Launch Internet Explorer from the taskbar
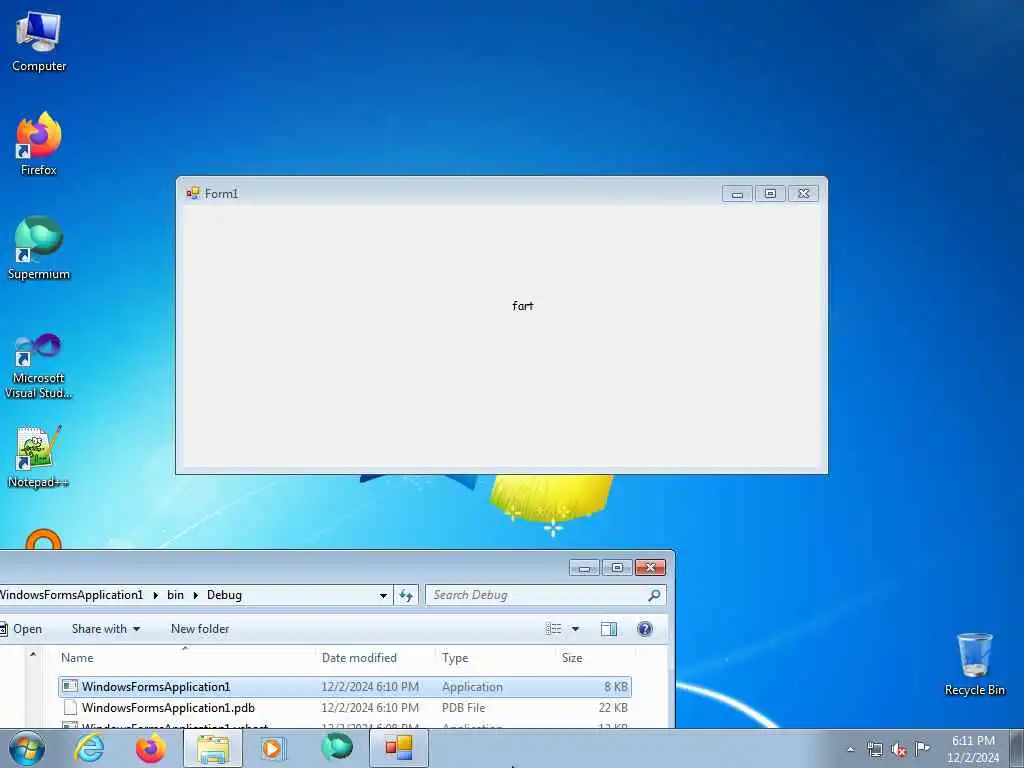Viewport: 1024px width, 768px height. tap(89, 748)
